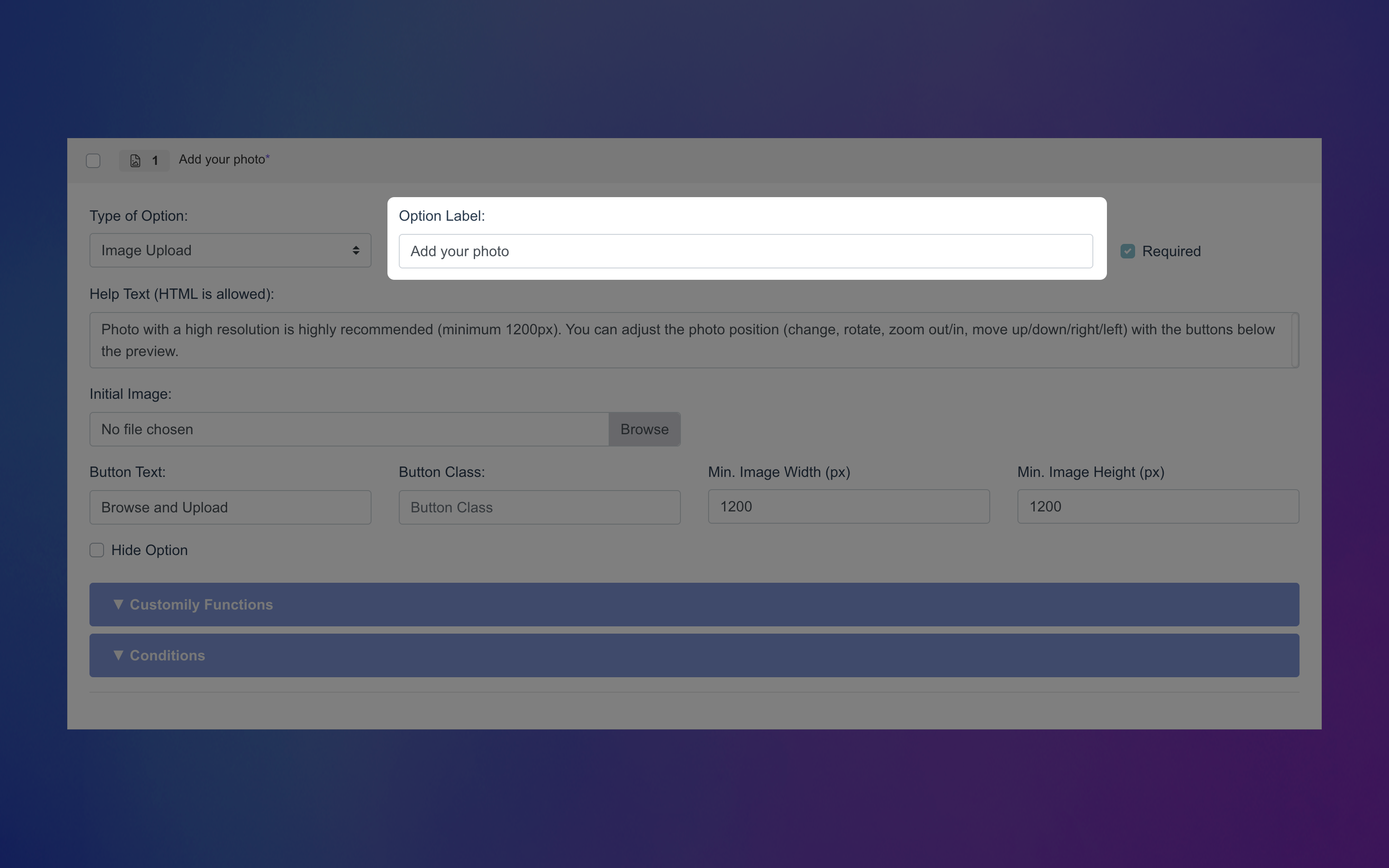Screen dimensions: 1389x868
Task: Click the Min. Image Width field
Action: click(848, 506)
